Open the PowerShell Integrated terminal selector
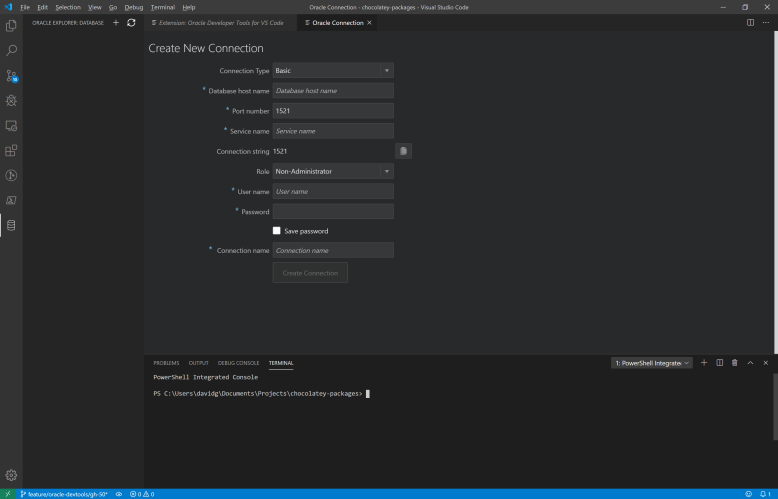Viewport: 778px width, 499px height. [x=651, y=363]
